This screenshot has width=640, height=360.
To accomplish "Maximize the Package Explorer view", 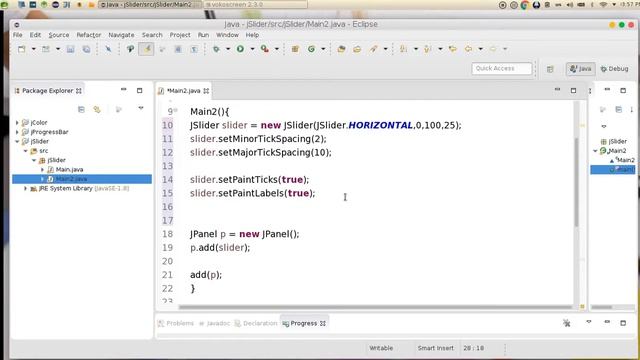I will 140,90.
